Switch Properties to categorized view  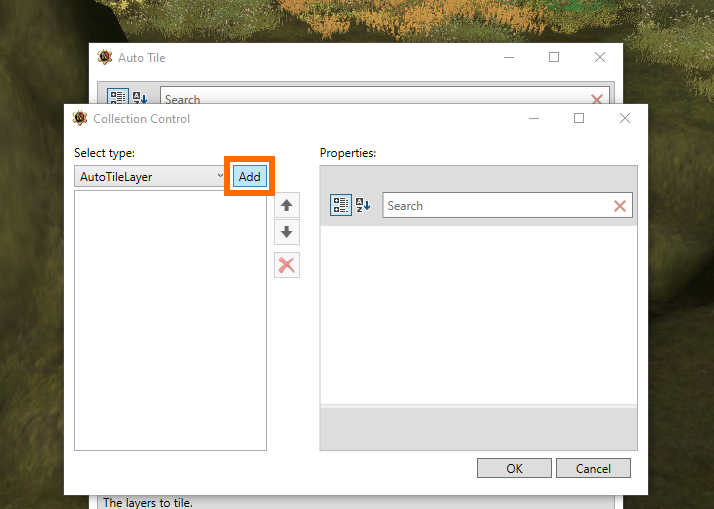pyautogui.click(x=341, y=205)
